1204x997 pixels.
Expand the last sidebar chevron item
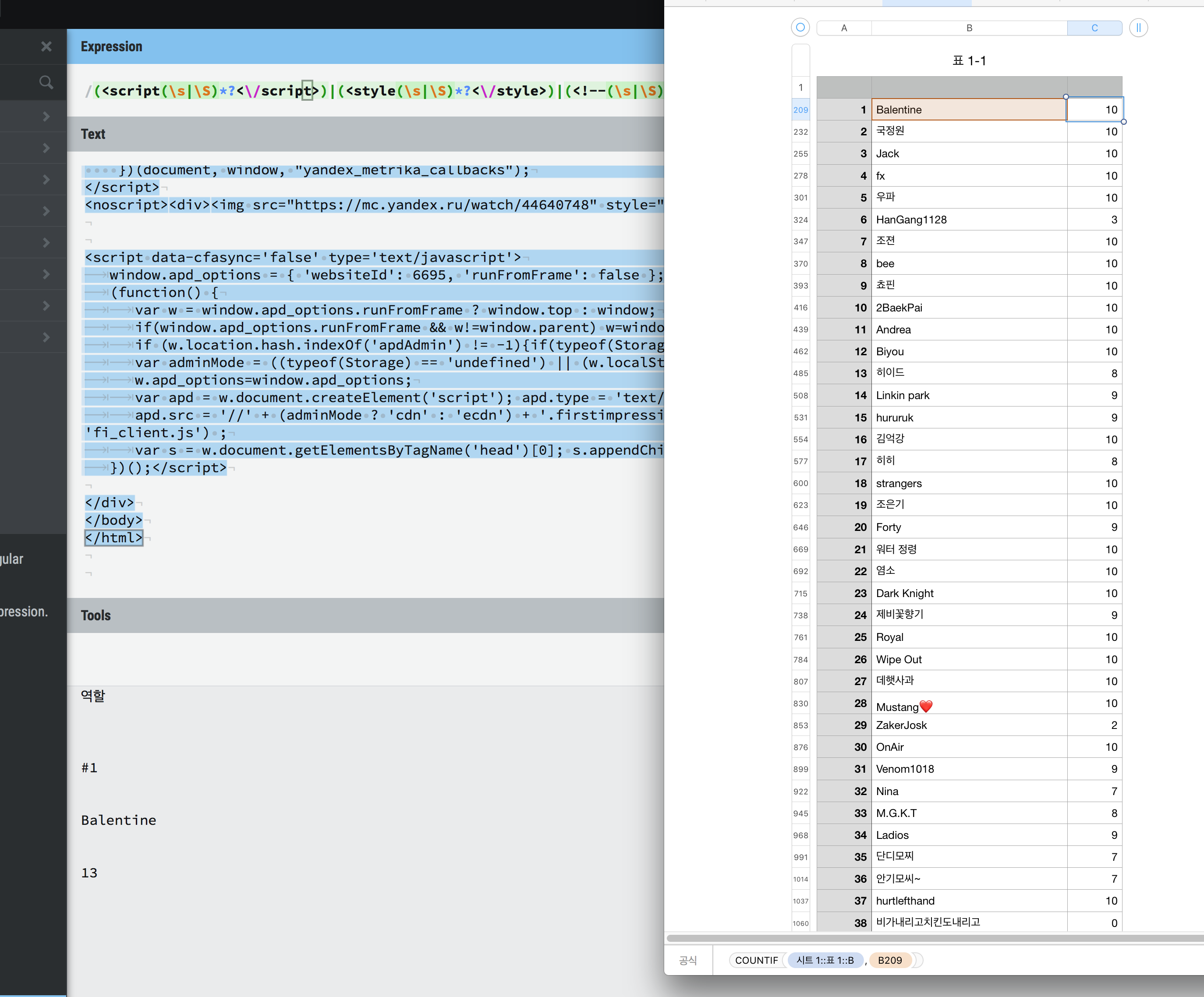pyautogui.click(x=46, y=337)
